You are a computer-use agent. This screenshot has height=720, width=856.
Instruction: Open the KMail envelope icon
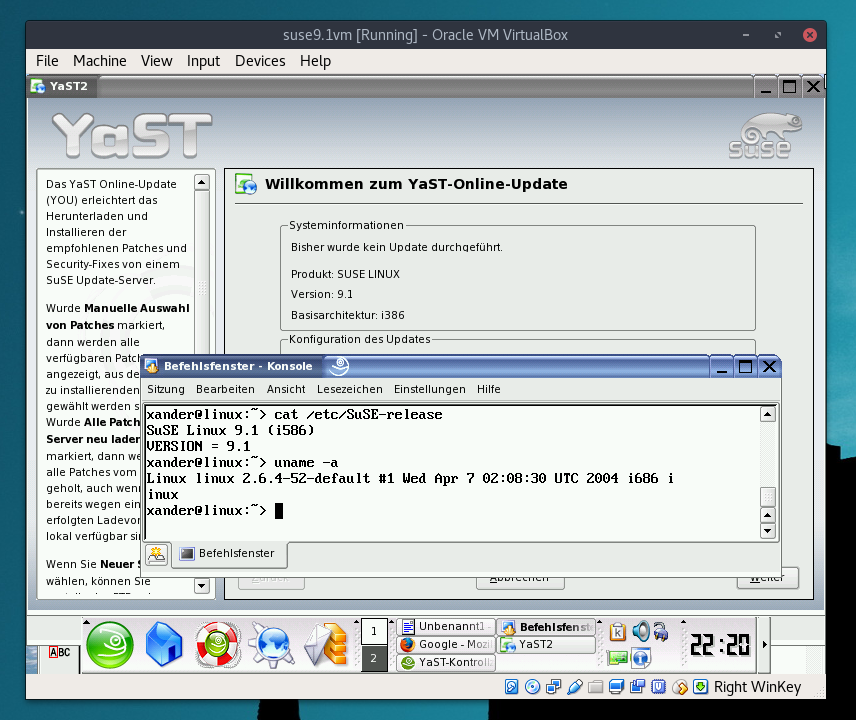(326, 645)
